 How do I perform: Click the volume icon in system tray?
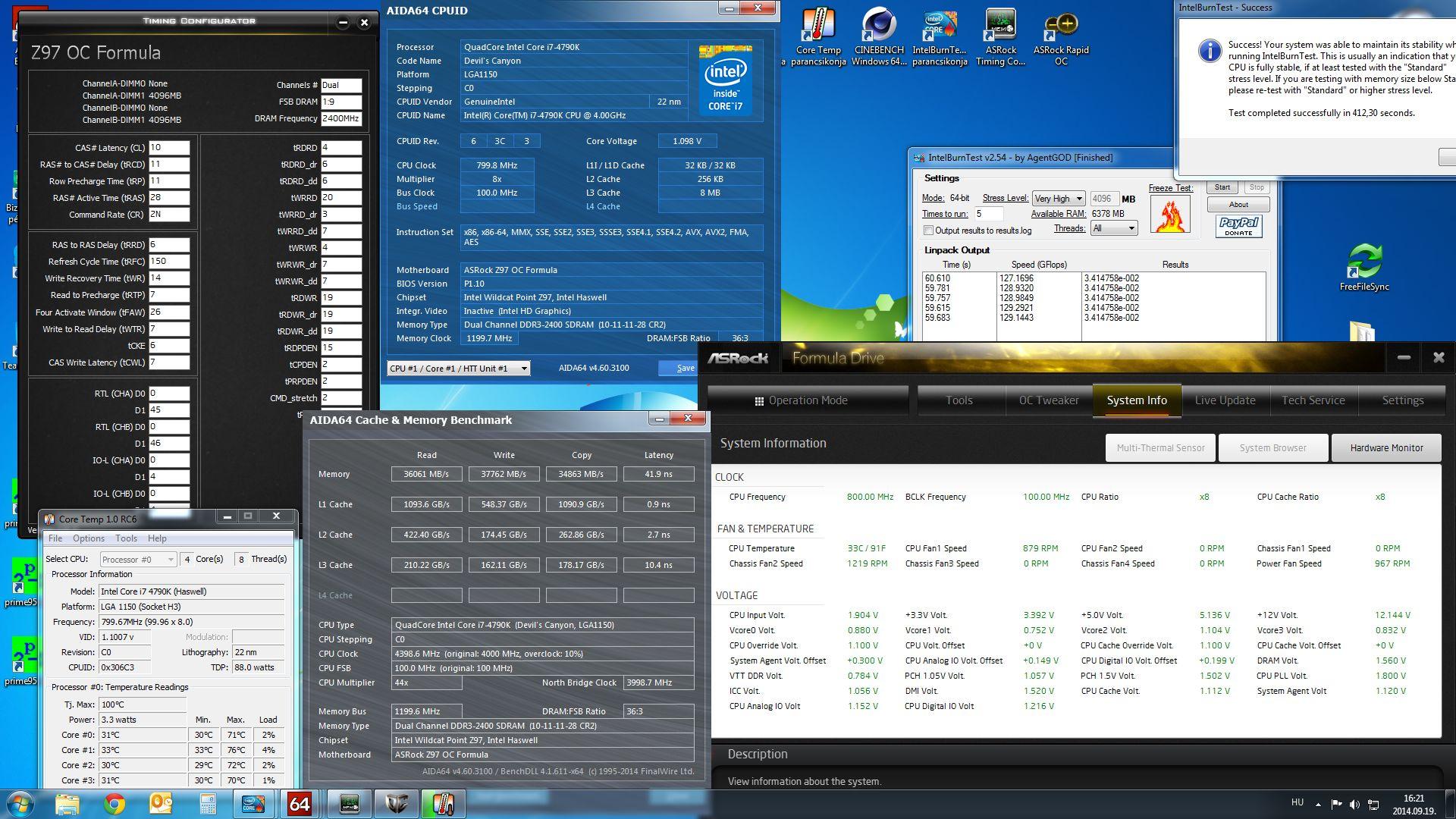point(1354,804)
